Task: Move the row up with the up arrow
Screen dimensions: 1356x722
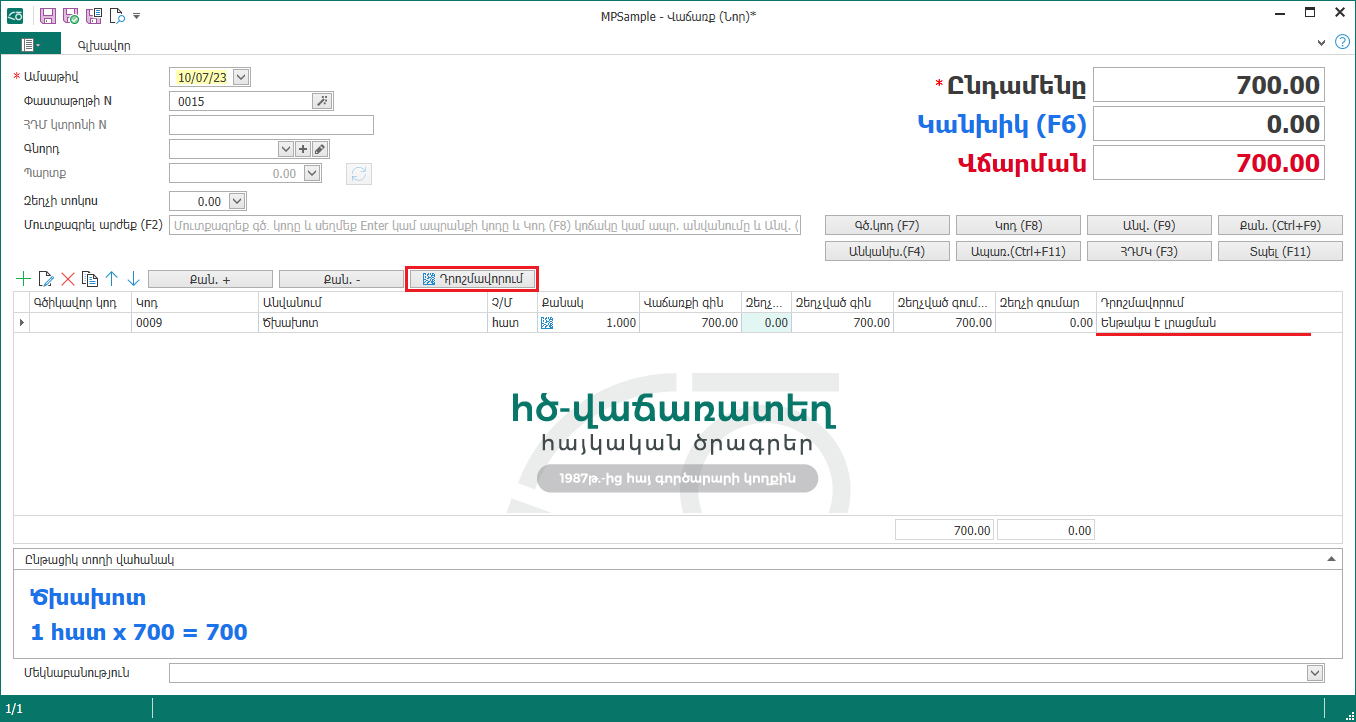Action: click(112, 279)
